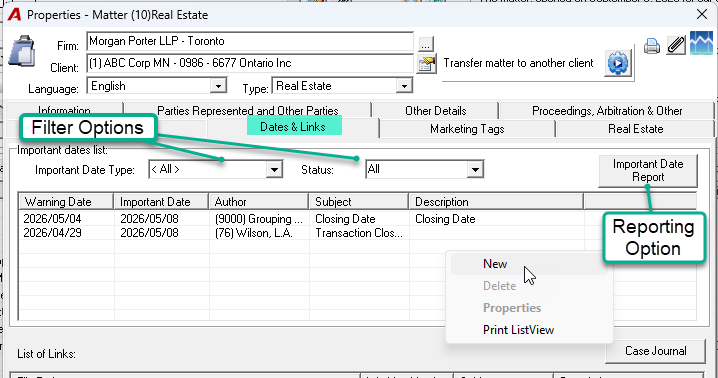
Task: Click the Client name field
Action: (250, 63)
